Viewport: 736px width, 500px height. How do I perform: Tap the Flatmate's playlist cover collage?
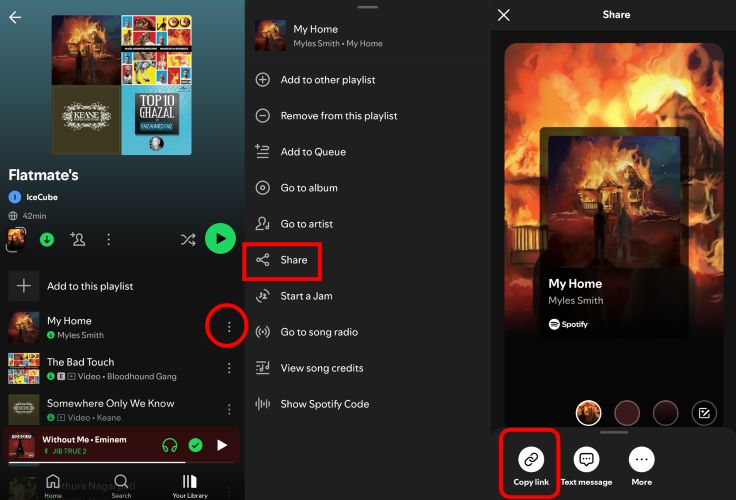click(122, 85)
